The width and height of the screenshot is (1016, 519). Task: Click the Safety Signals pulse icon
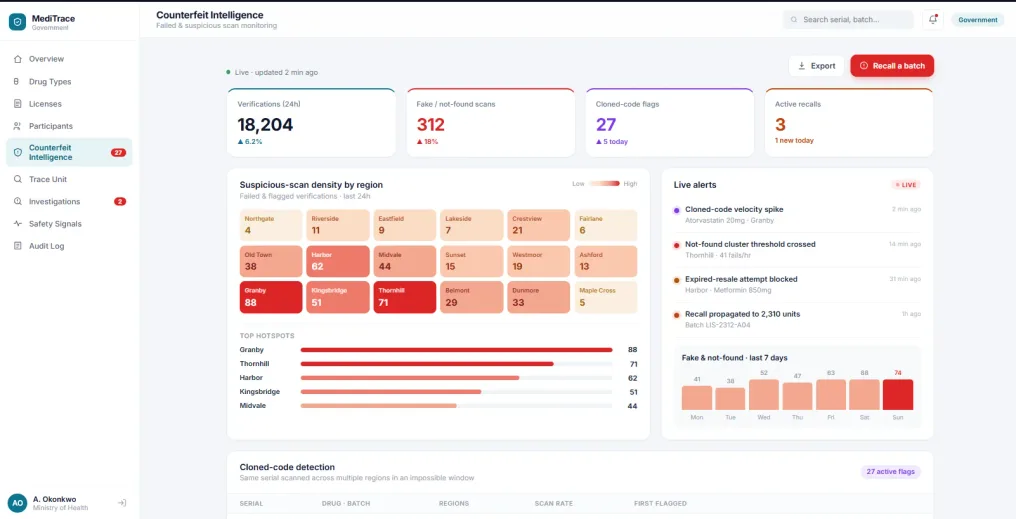(17, 224)
